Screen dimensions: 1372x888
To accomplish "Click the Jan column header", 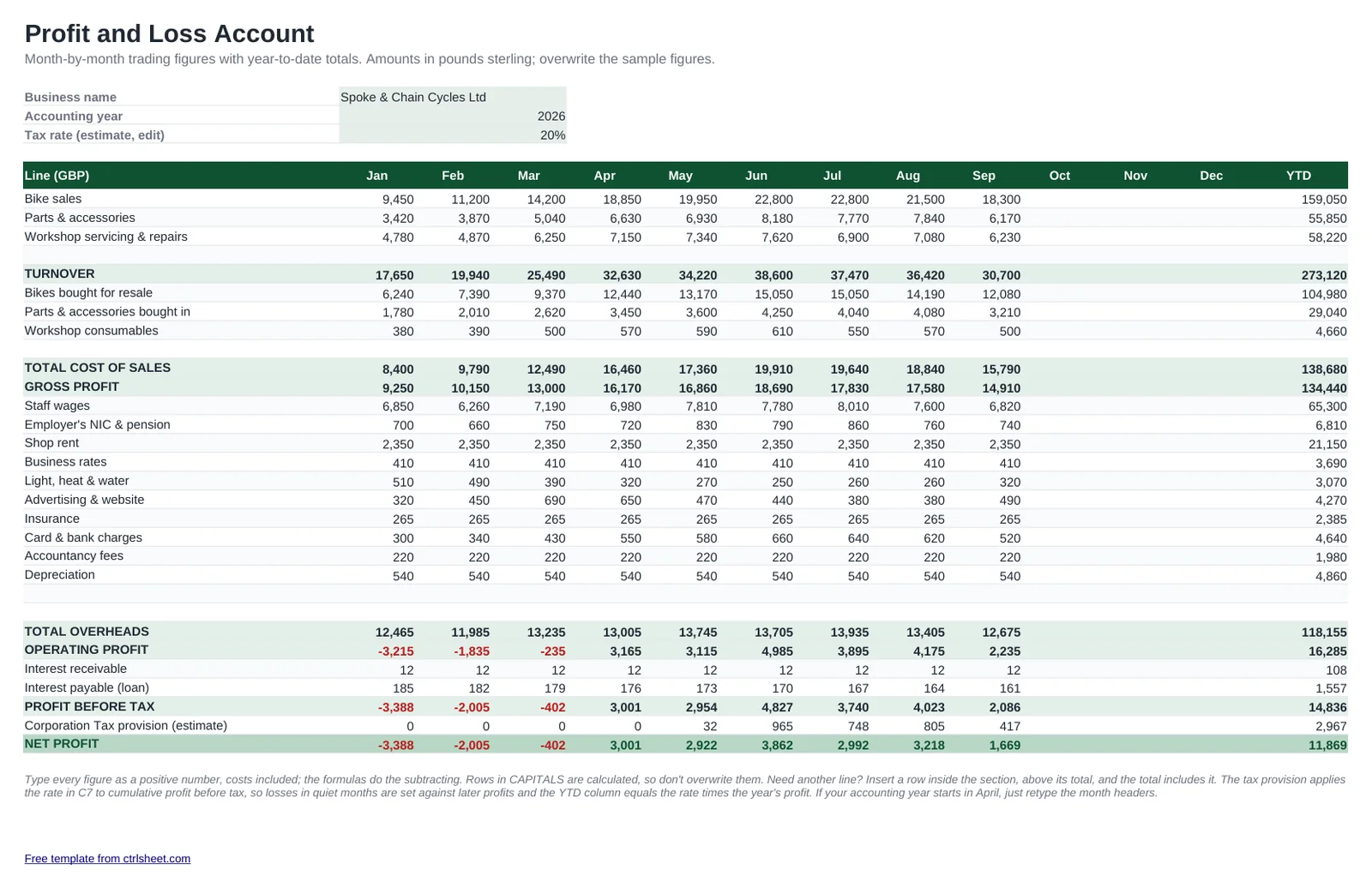I will [x=377, y=175].
